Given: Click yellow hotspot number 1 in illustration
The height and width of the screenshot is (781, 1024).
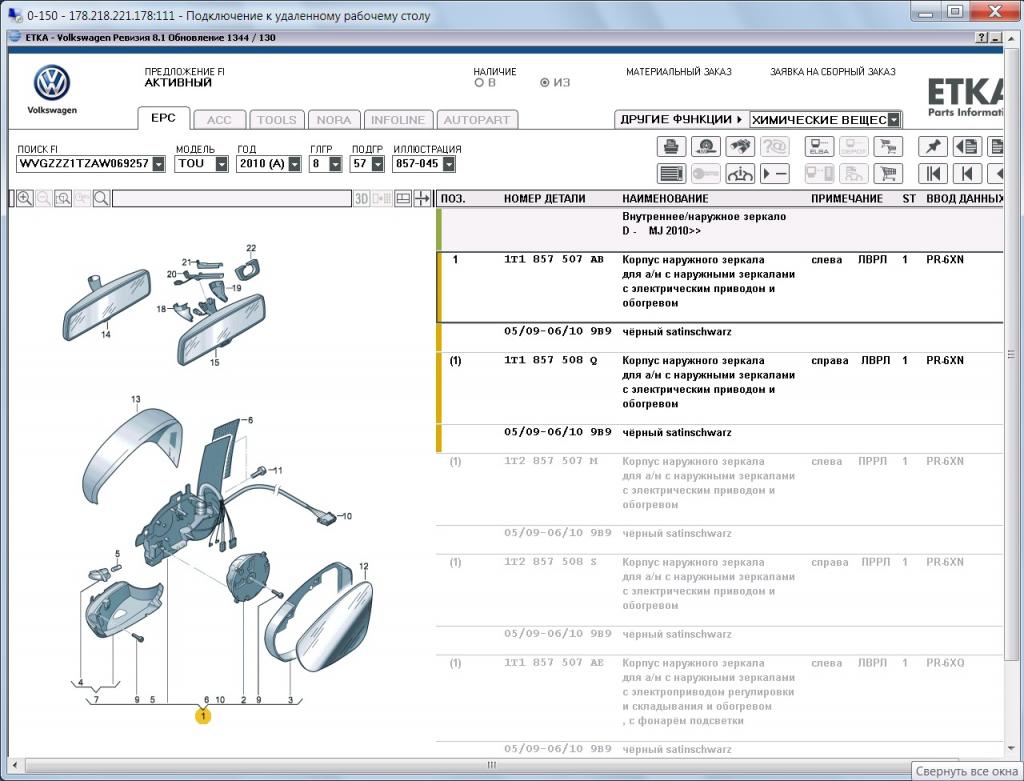Looking at the screenshot, I should coord(203,716).
